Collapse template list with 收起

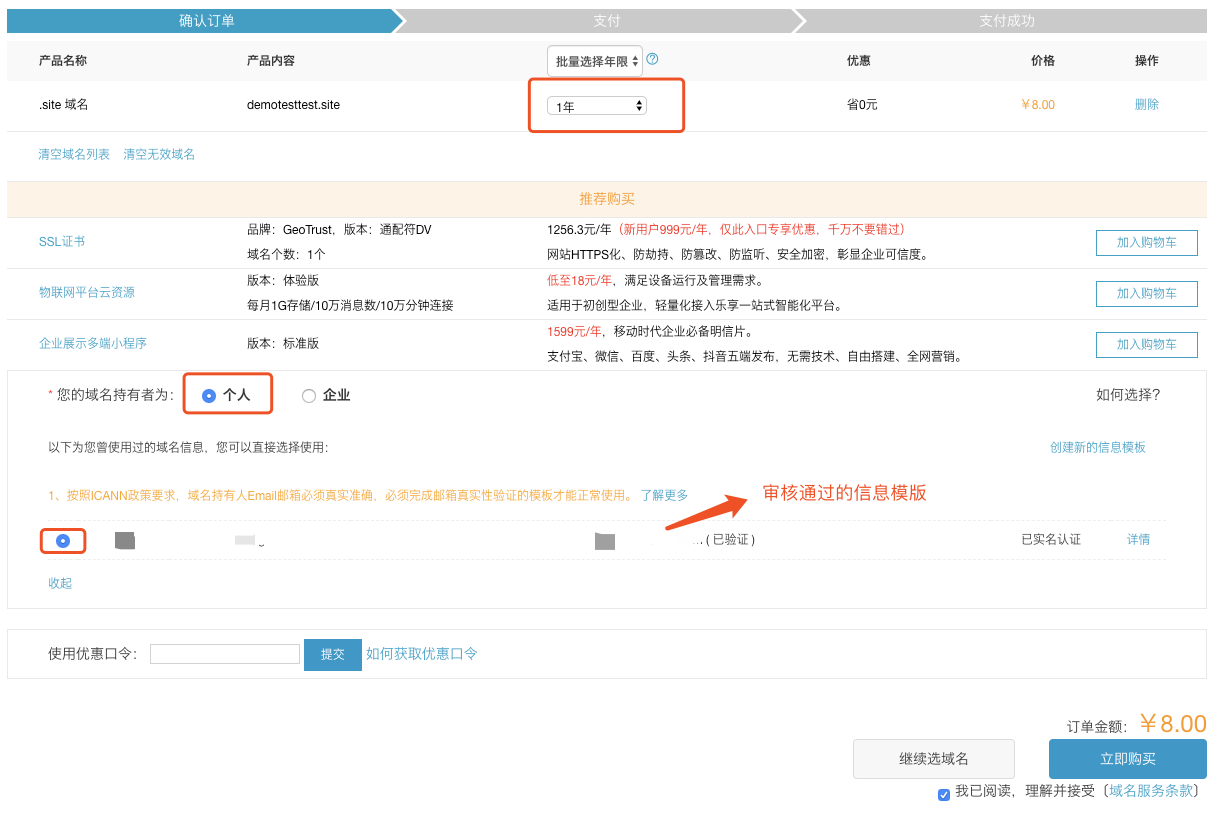click(59, 583)
